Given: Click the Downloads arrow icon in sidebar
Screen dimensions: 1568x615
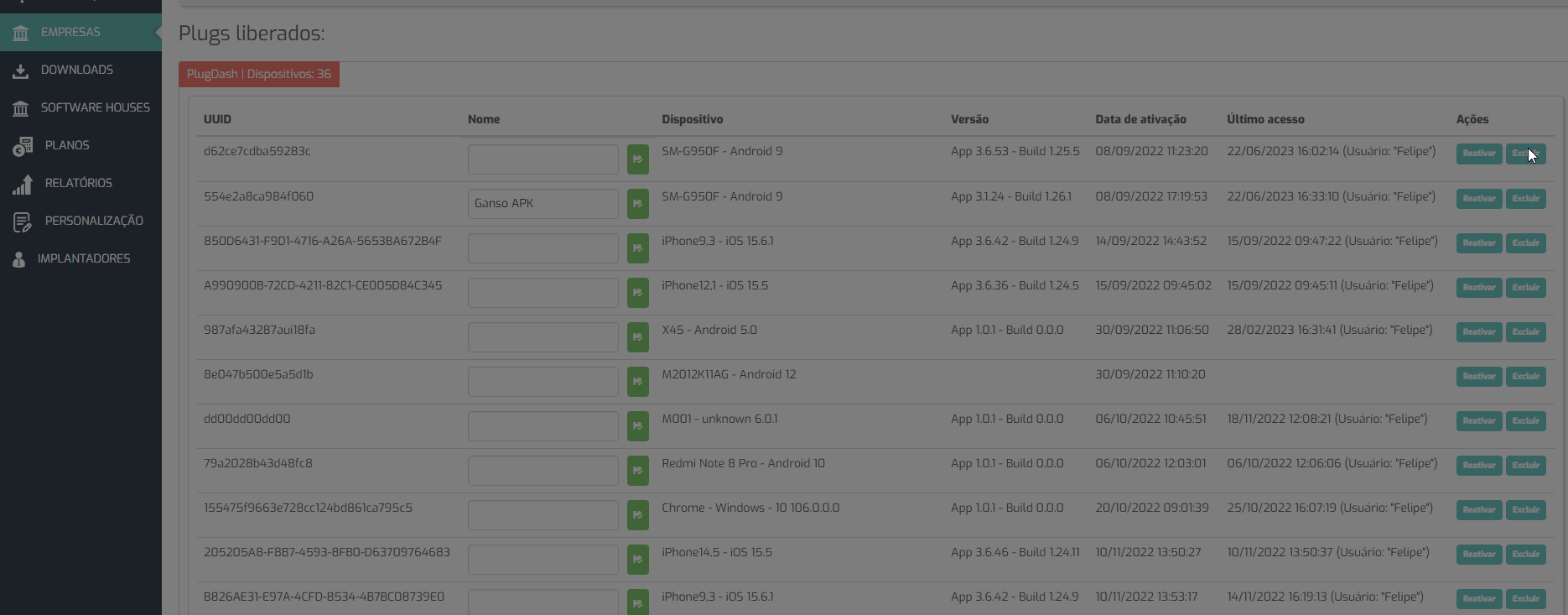Looking at the screenshot, I should [x=21, y=70].
